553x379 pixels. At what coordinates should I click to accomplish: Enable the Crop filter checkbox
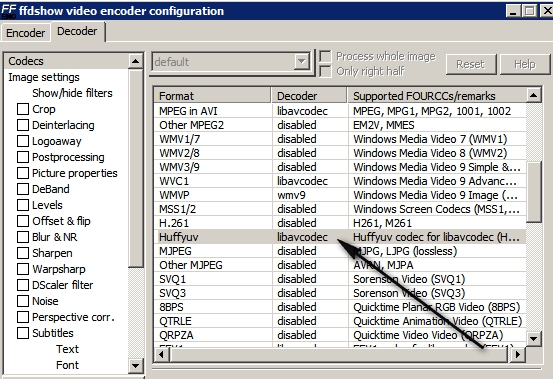23,109
